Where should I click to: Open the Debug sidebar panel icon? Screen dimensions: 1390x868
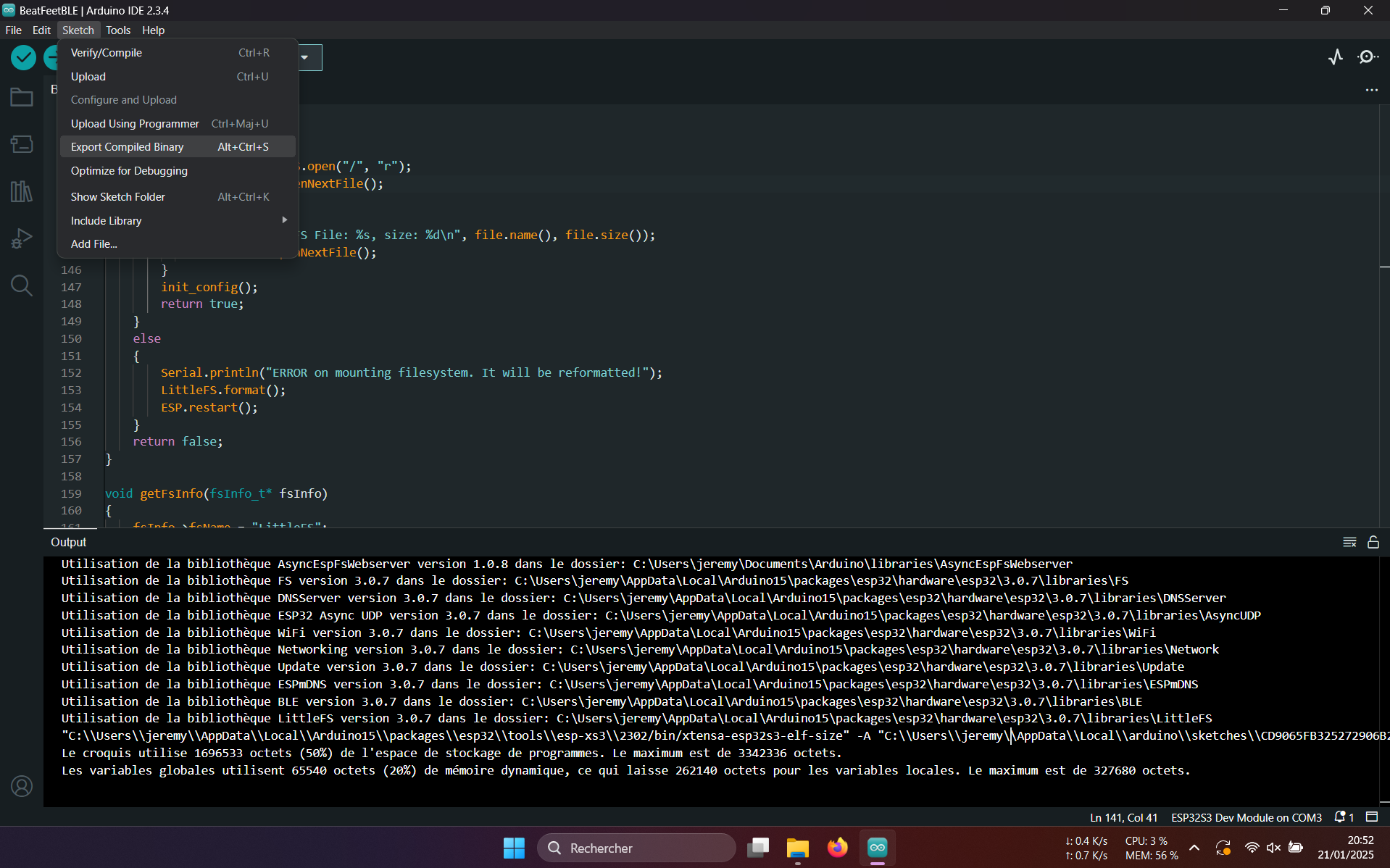coord(21,238)
